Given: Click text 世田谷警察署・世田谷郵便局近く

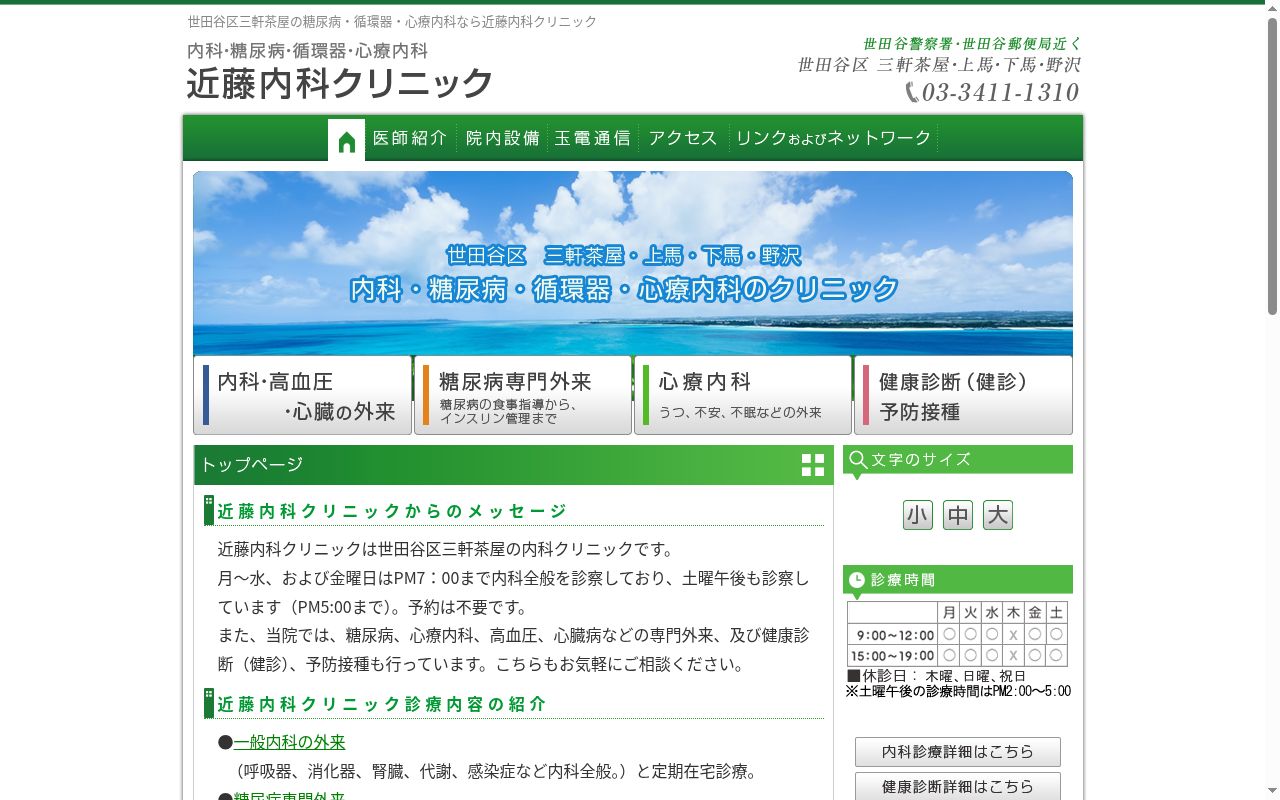Looking at the screenshot, I should [972, 44].
